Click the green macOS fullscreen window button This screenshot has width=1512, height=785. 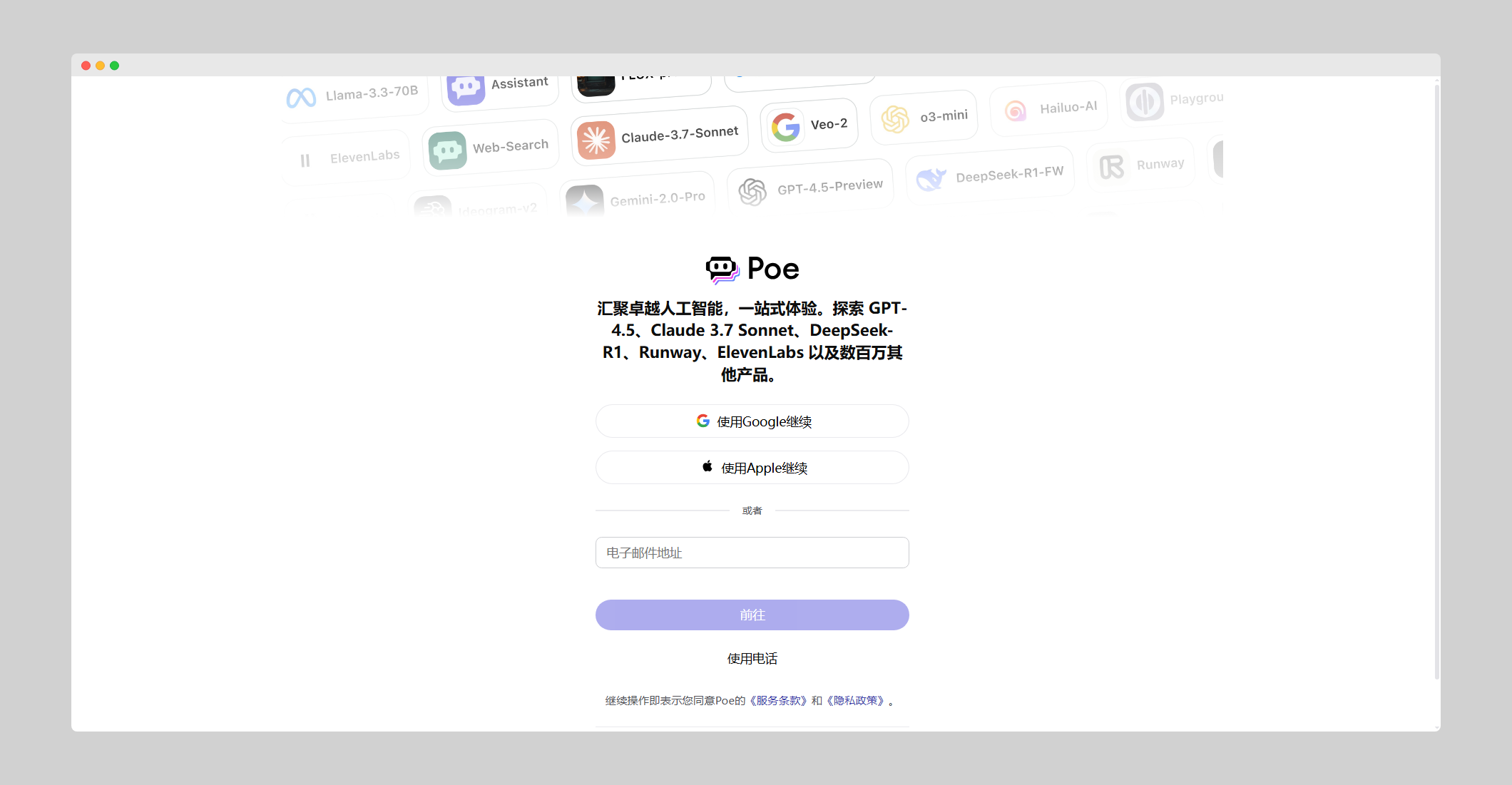114,66
